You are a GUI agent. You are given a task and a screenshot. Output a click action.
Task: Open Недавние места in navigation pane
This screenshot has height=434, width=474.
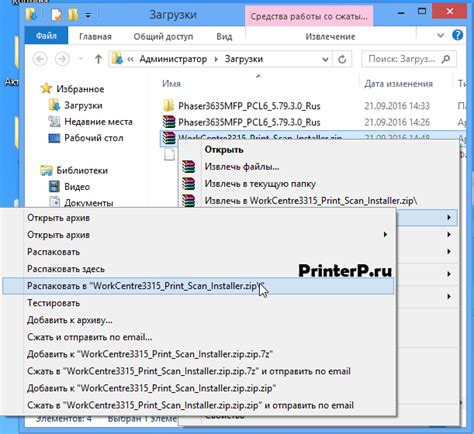pos(98,122)
